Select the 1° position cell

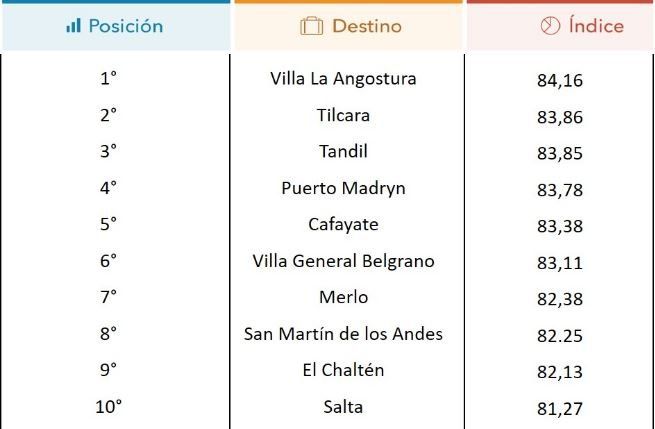coord(108,79)
